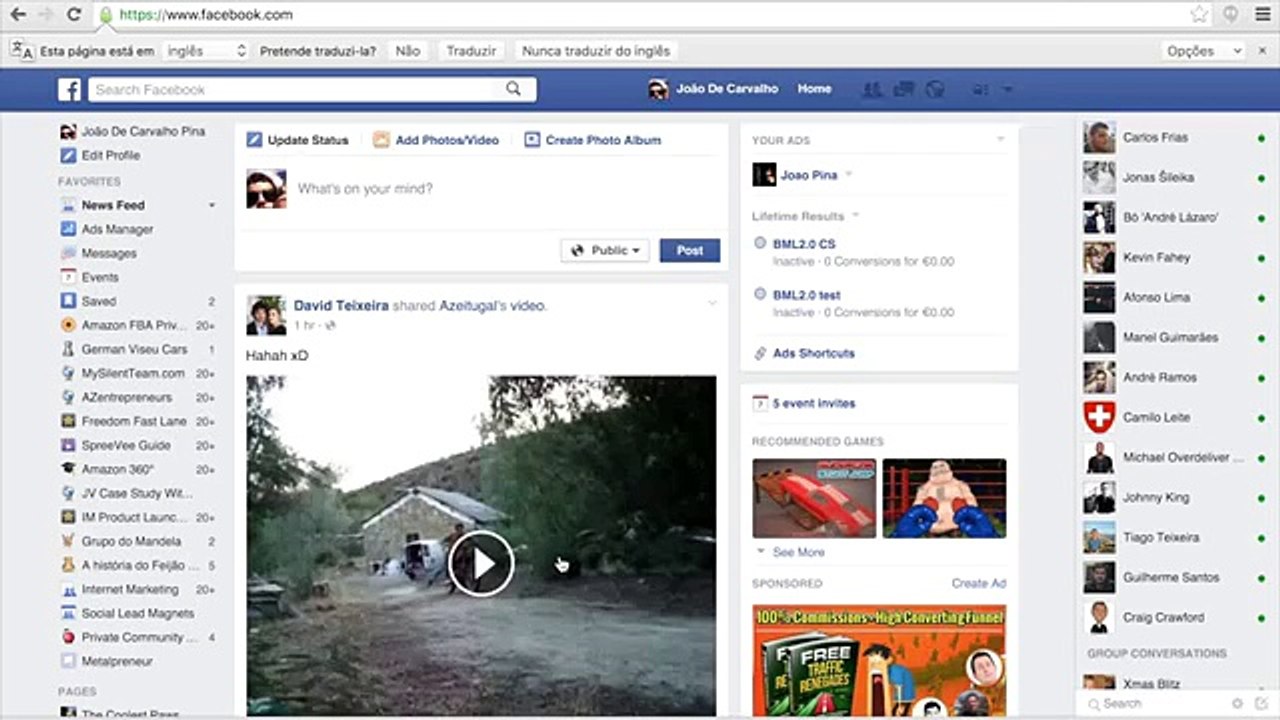This screenshot has width=1280, height=720.
Task: Expand the News Feed options arrow
Action: click(211, 205)
